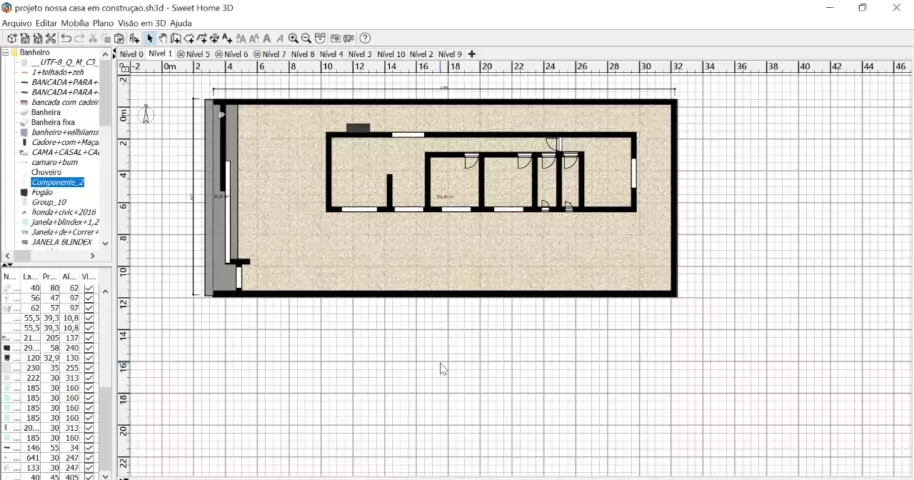Open the Visão em 3D menu
The image size is (914, 480).
coord(142,22)
